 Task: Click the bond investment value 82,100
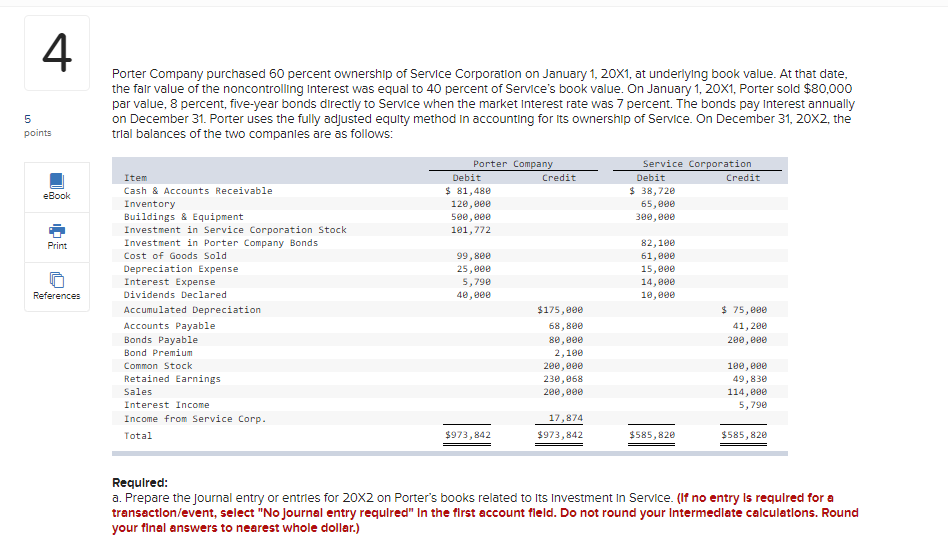click(x=658, y=243)
